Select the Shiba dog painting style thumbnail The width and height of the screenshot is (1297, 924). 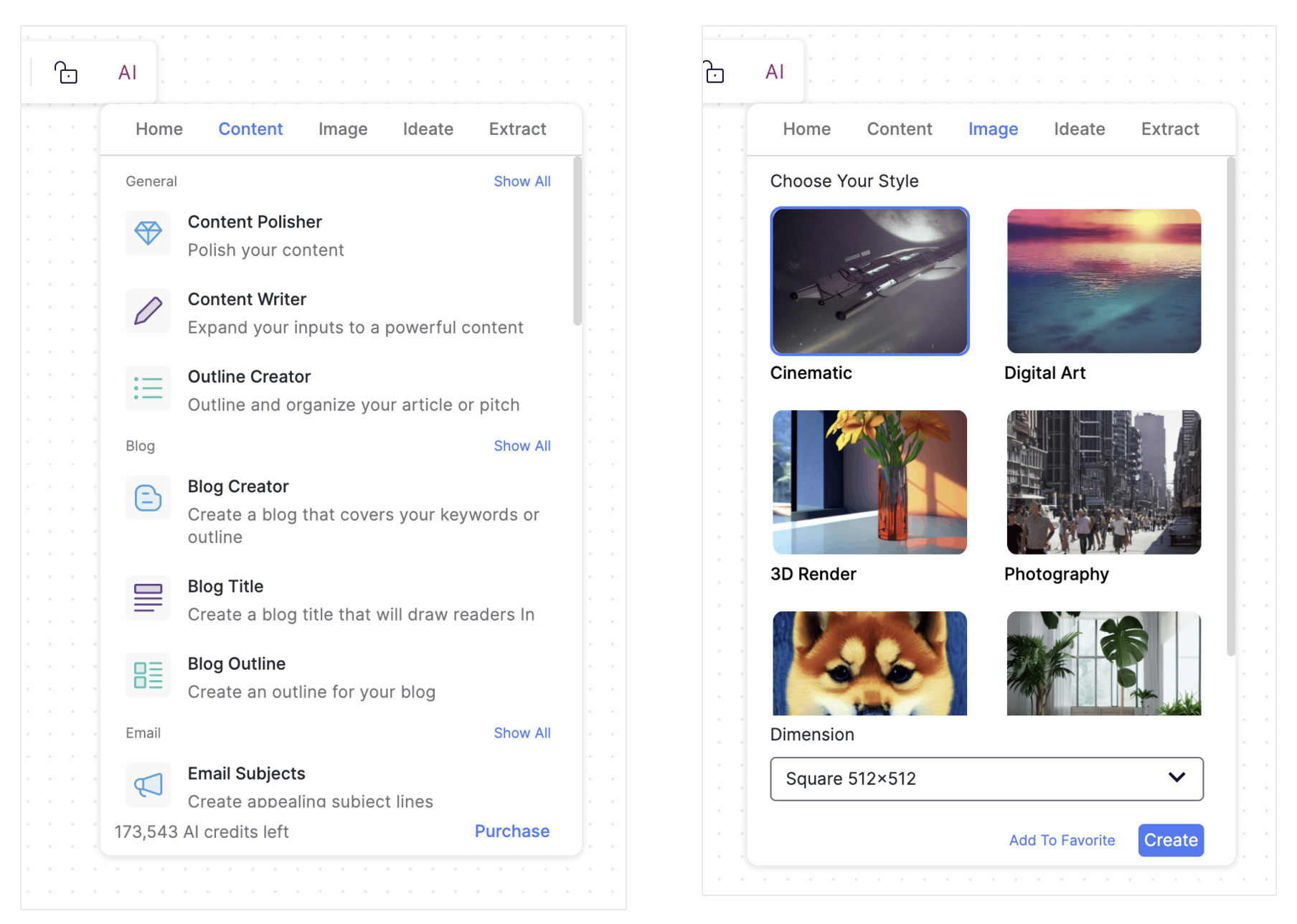(869, 663)
